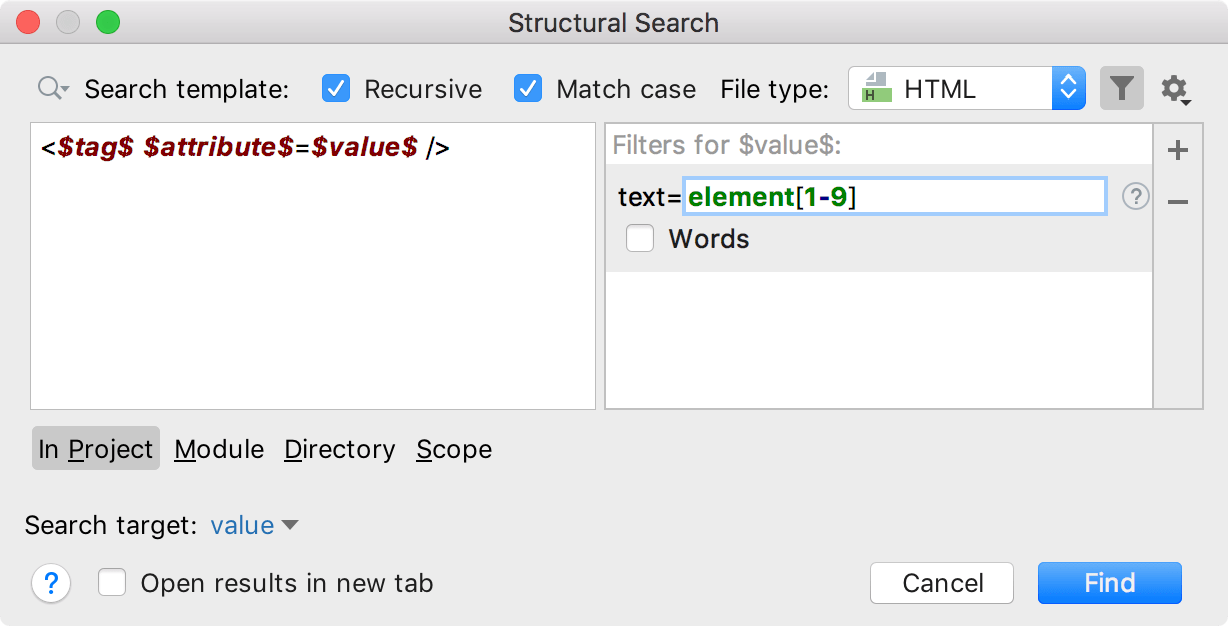The height and width of the screenshot is (626, 1228).
Task: Open help for the text filter field
Action: click(1135, 196)
